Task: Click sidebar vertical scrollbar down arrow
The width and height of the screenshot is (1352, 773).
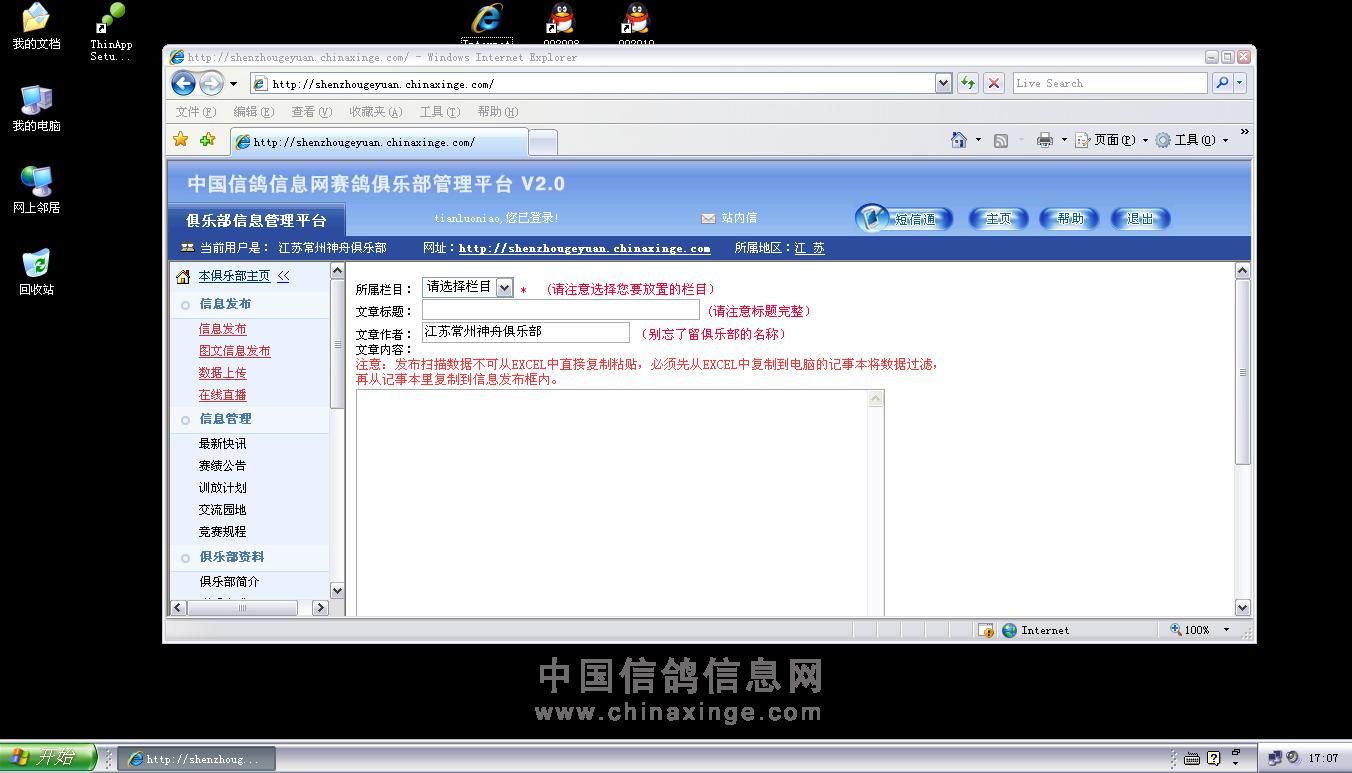Action: pyautogui.click(x=337, y=590)
